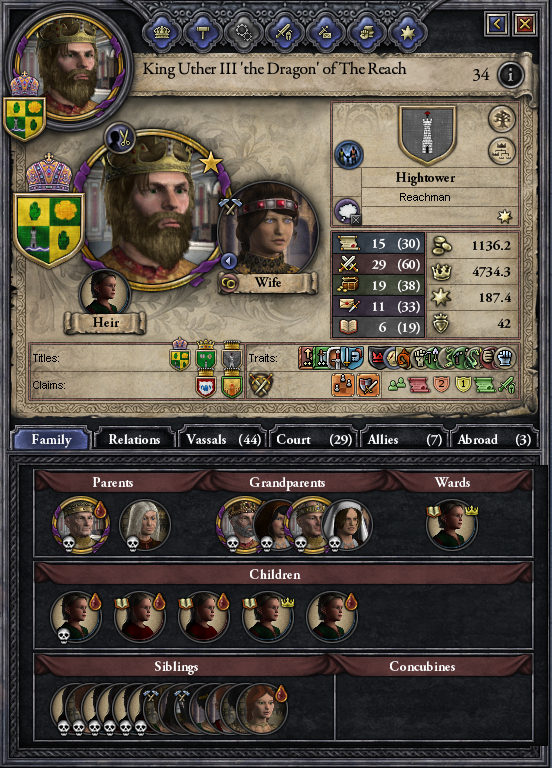Click the star religion icon in toolbar
This screenshot has width=552, height=768.
[x=407, y=32]
